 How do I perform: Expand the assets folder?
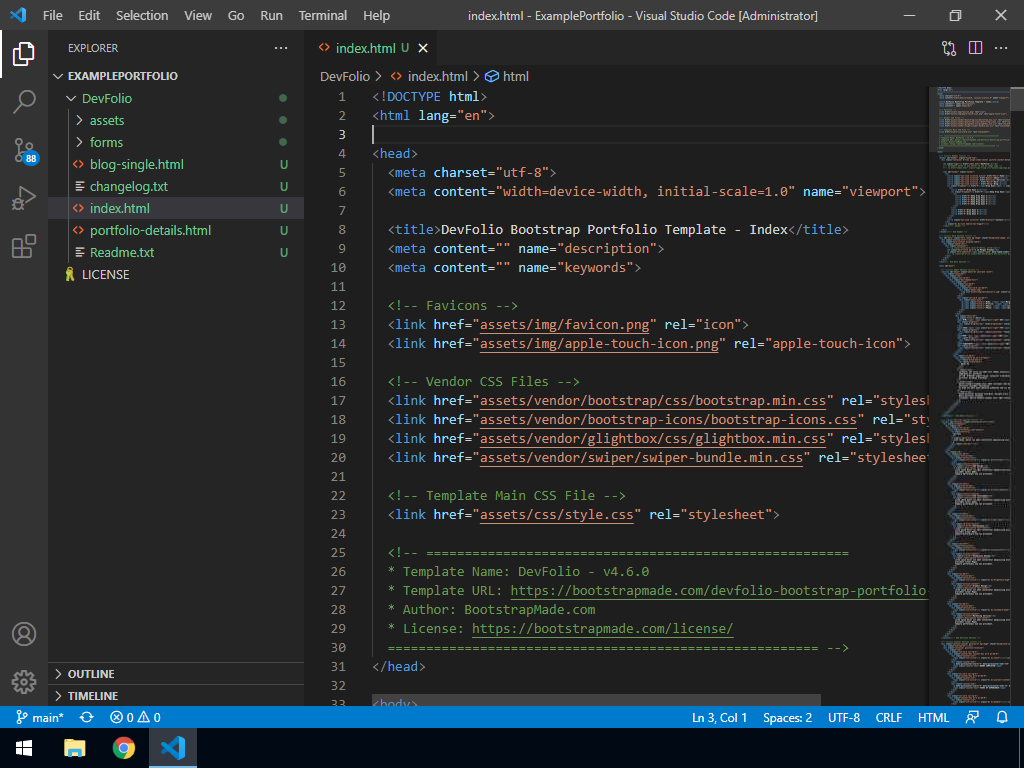click(106, 120)
